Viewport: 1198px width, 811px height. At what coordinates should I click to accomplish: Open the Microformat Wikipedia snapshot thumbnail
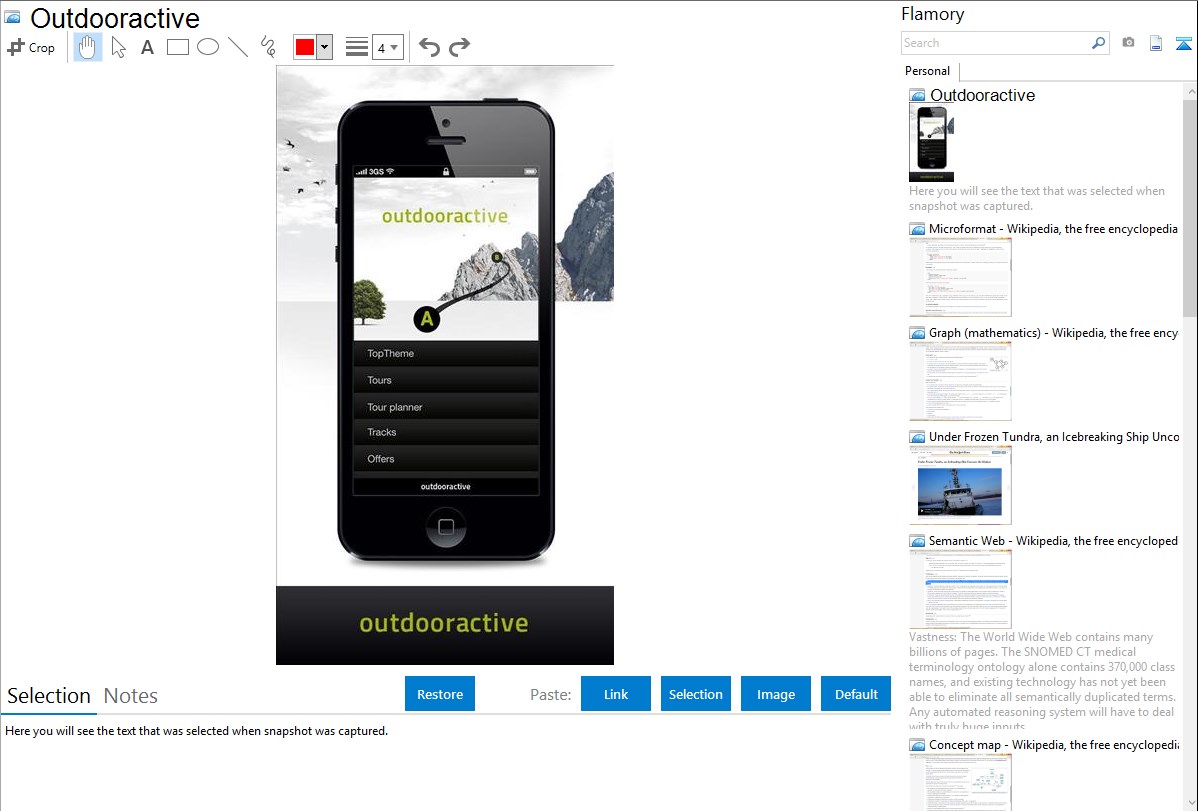click(960, 277)
